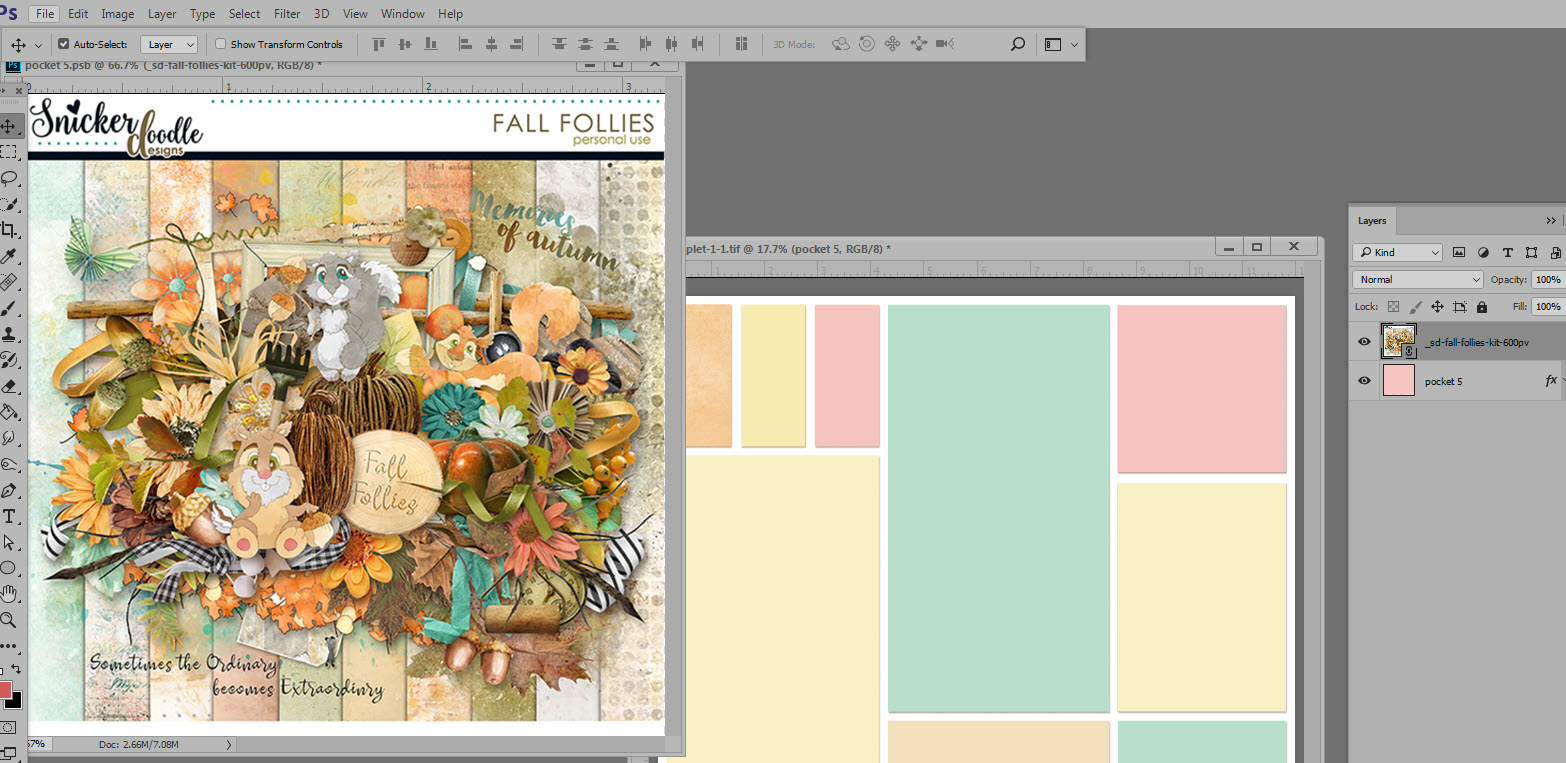This screenshot has width=1566, height=763.
Task: Select the Lasso tool
Action: (x=9, y=178)
